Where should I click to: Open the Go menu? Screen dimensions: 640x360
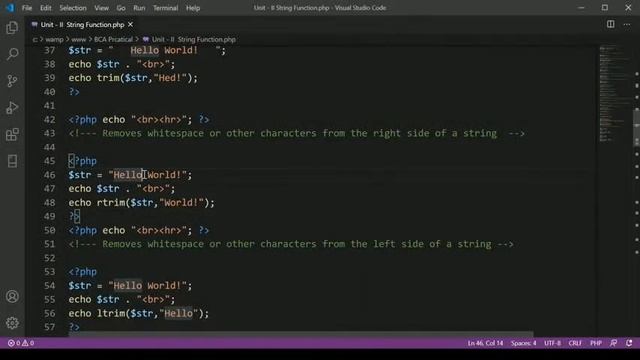pos(121,8)
